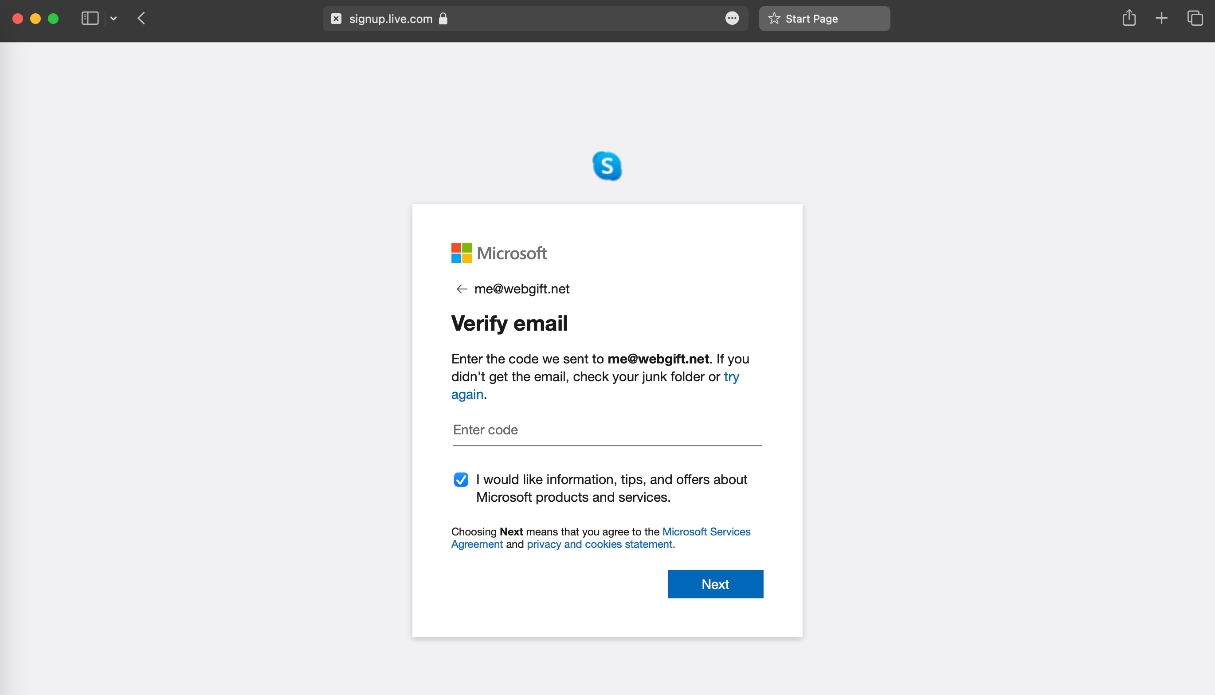The width and height of the screenshot is (1215, 695).
Task: Click the Share icon in Safari toolbar
Action: pos(1129,18)
